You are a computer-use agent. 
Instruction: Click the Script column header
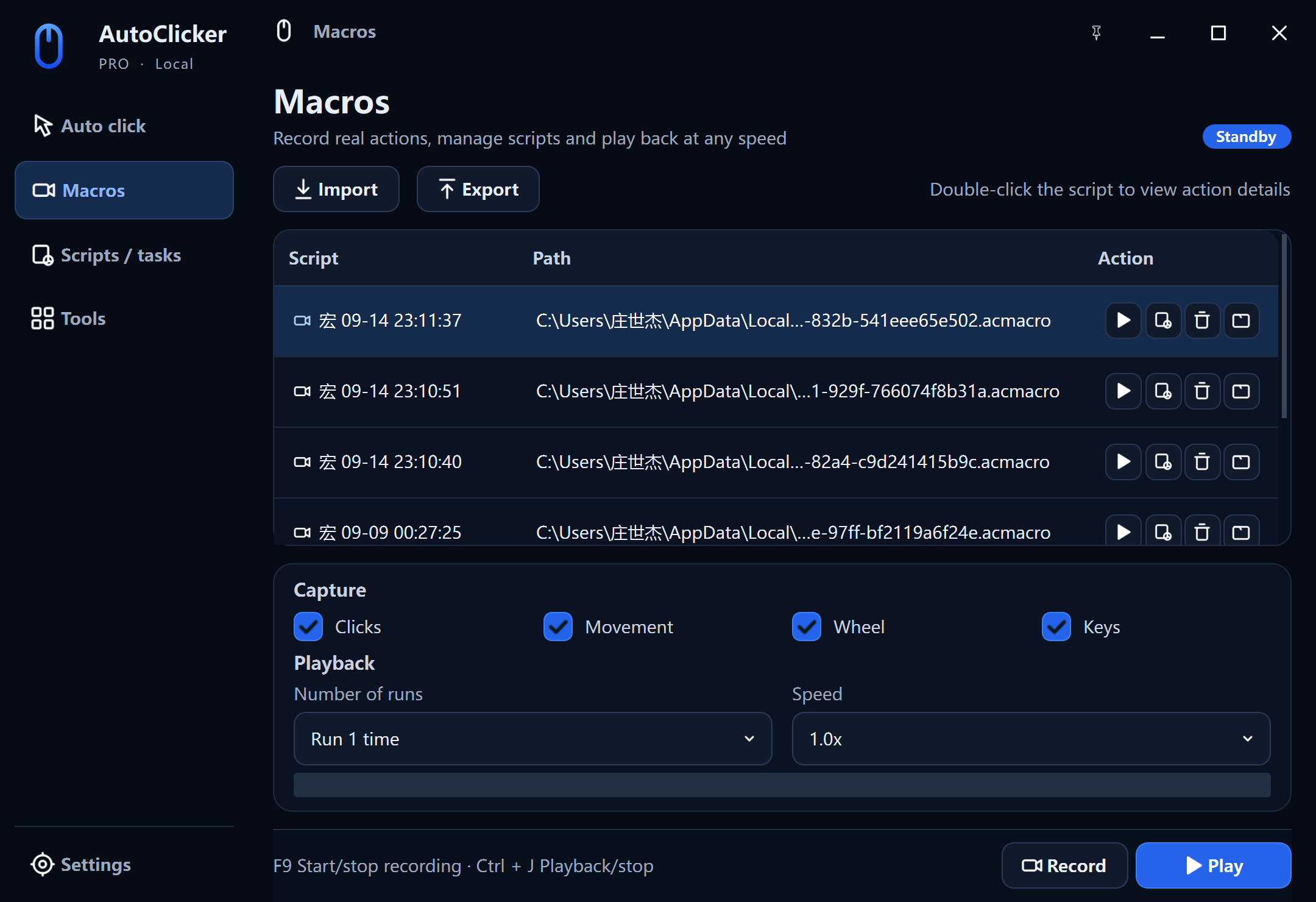click(x=314, y=258)
